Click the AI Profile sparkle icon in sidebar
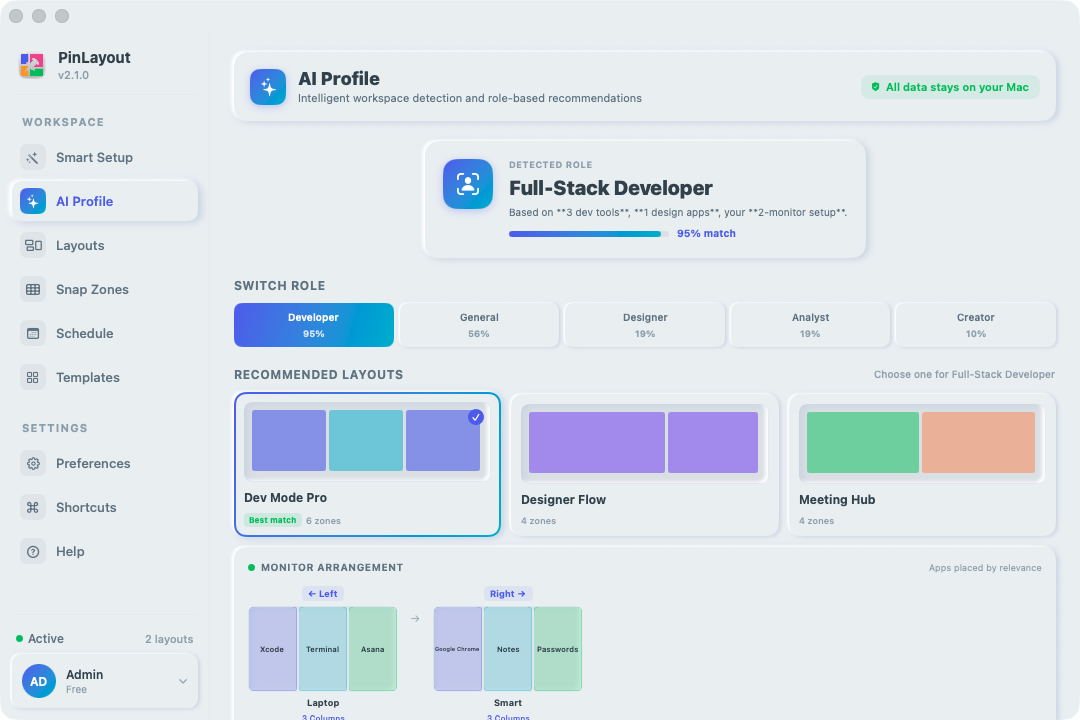Image resolution: width=1080 pixels, height=720 pixels. (x=32, y=201)
